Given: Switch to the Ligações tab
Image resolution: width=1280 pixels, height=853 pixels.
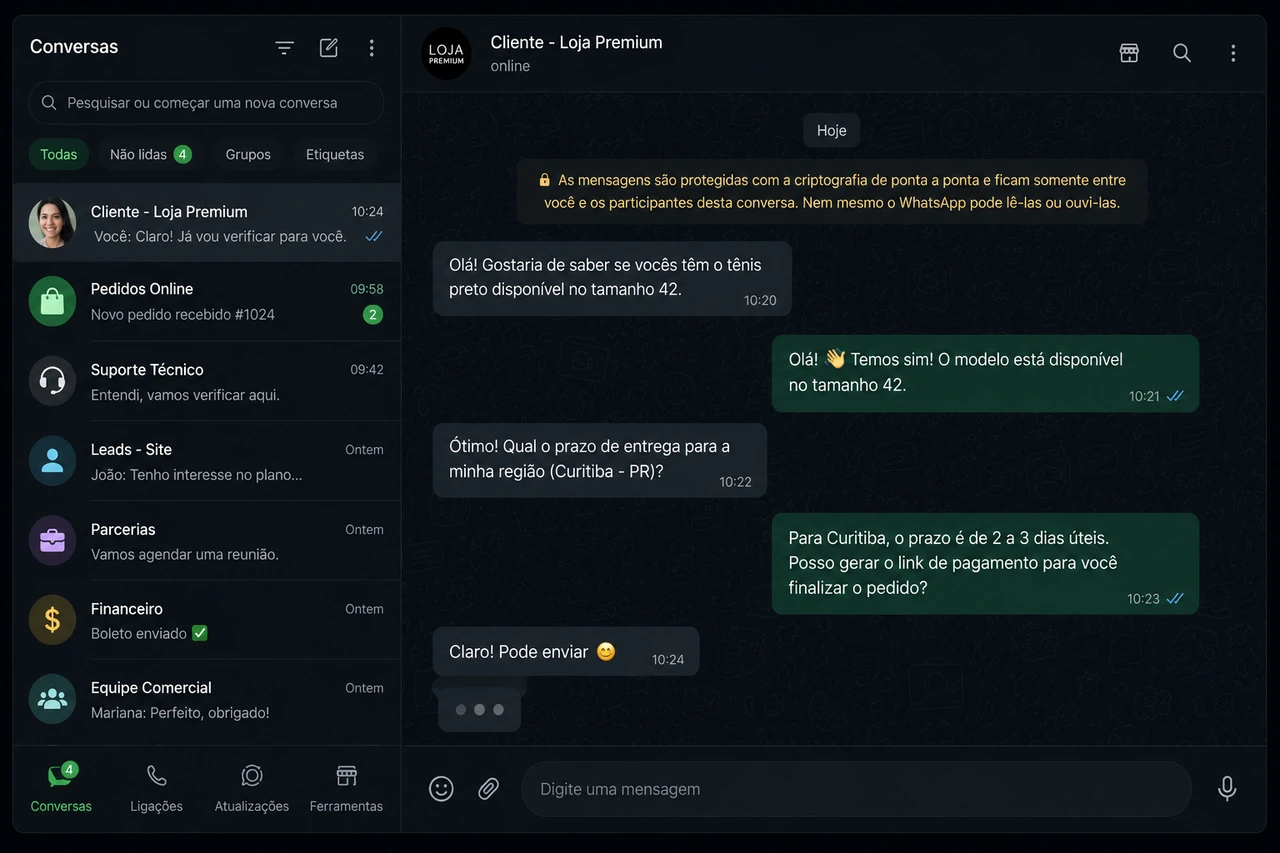Looking at the screenshot, I should [156, 789].
